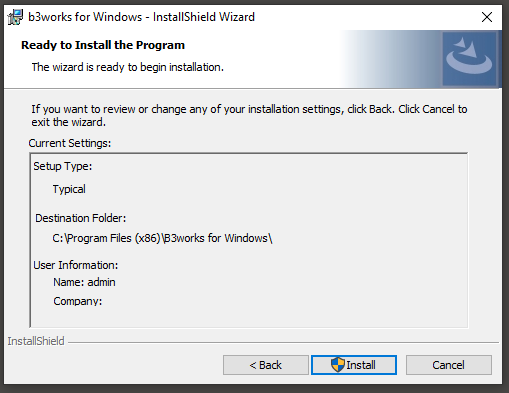This screenshot has width=509, height=393.
Task: Click the destination folder path text
Action: point(162,238)
